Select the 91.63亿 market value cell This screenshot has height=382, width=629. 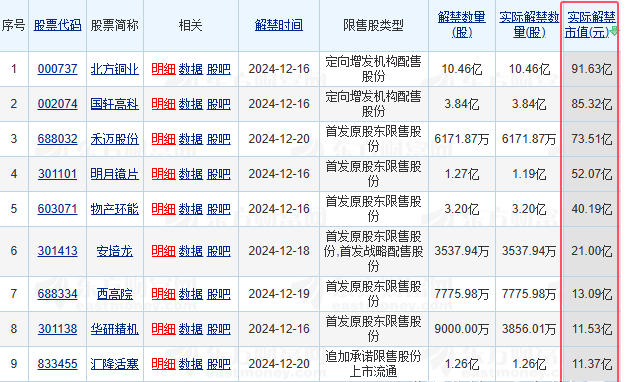pos(591,69)
